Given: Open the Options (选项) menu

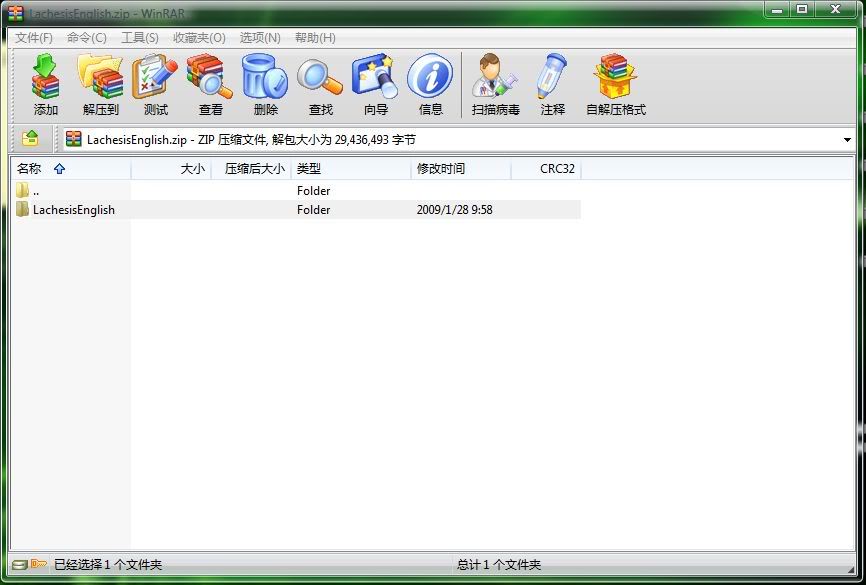Looking at the screenshot, I should pos(260,38).
